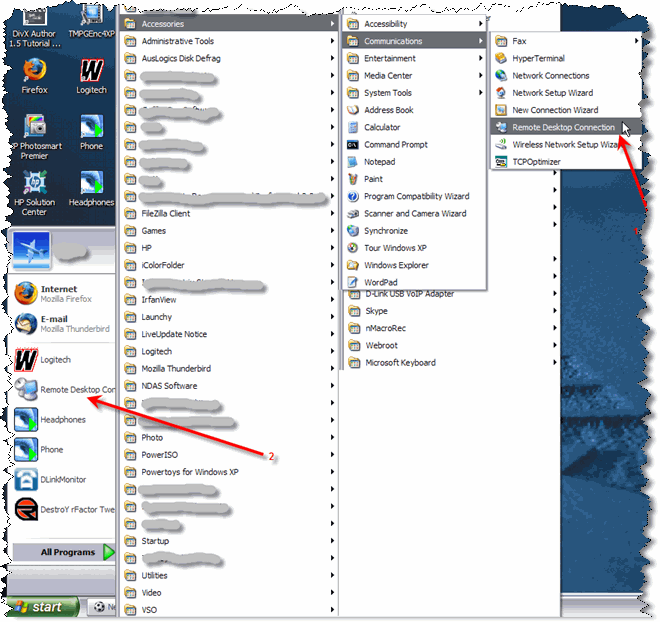The width and height of the screenshot is (660, 622).
Task: Select Remote Desktop Connection menu entry
Action: point(562,127)
